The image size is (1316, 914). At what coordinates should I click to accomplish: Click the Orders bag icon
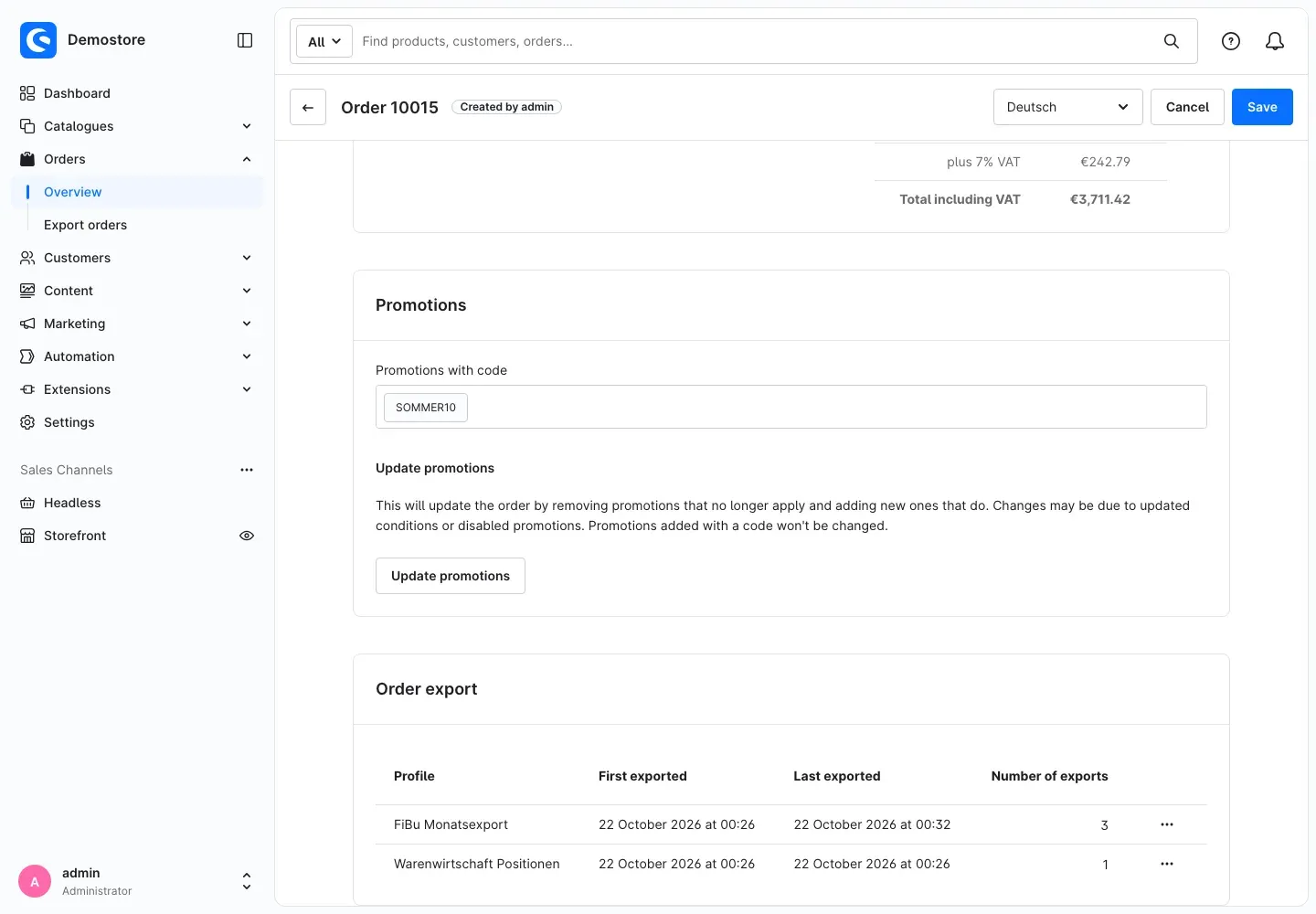click(x=27, y=159)
